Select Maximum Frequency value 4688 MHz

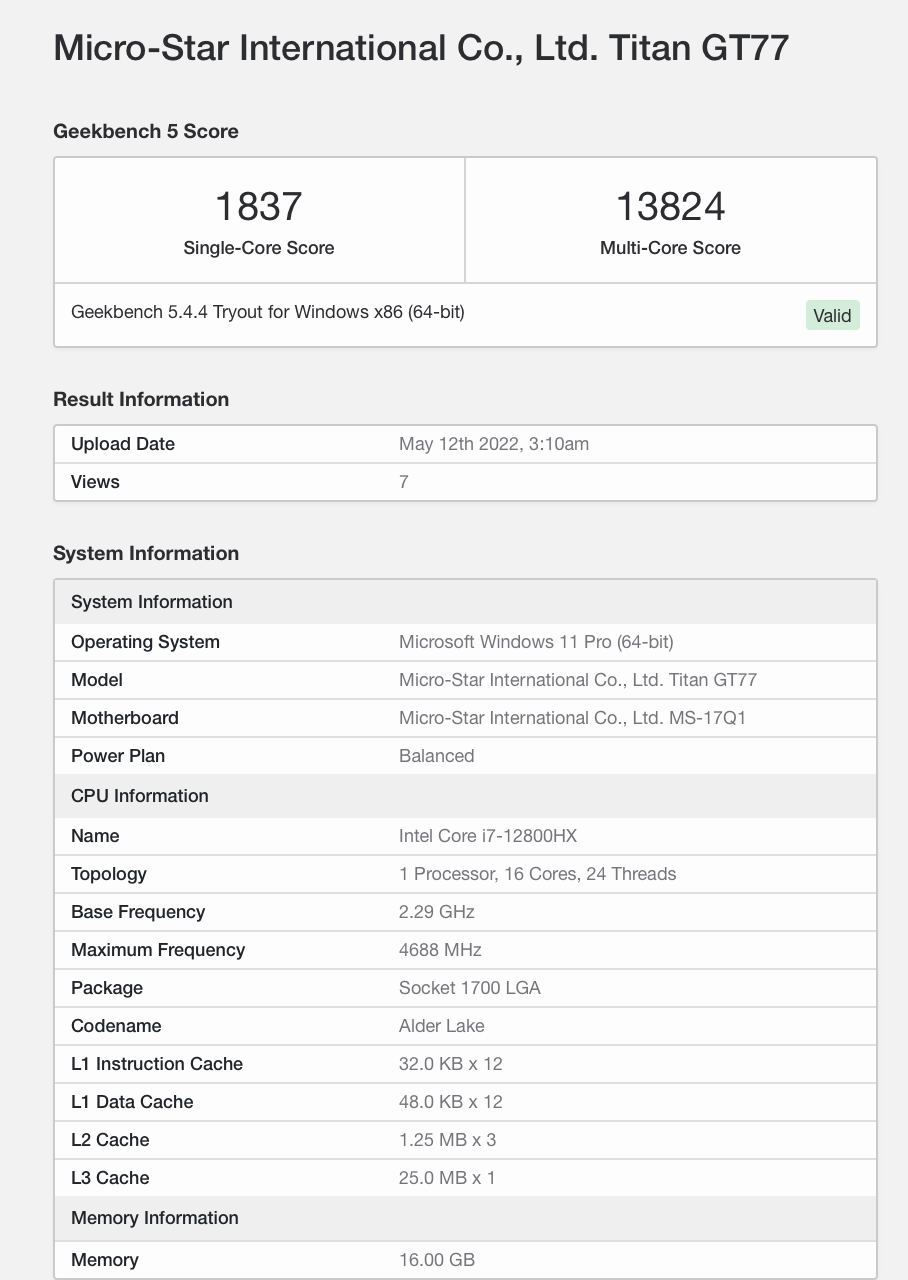[440, 950]
